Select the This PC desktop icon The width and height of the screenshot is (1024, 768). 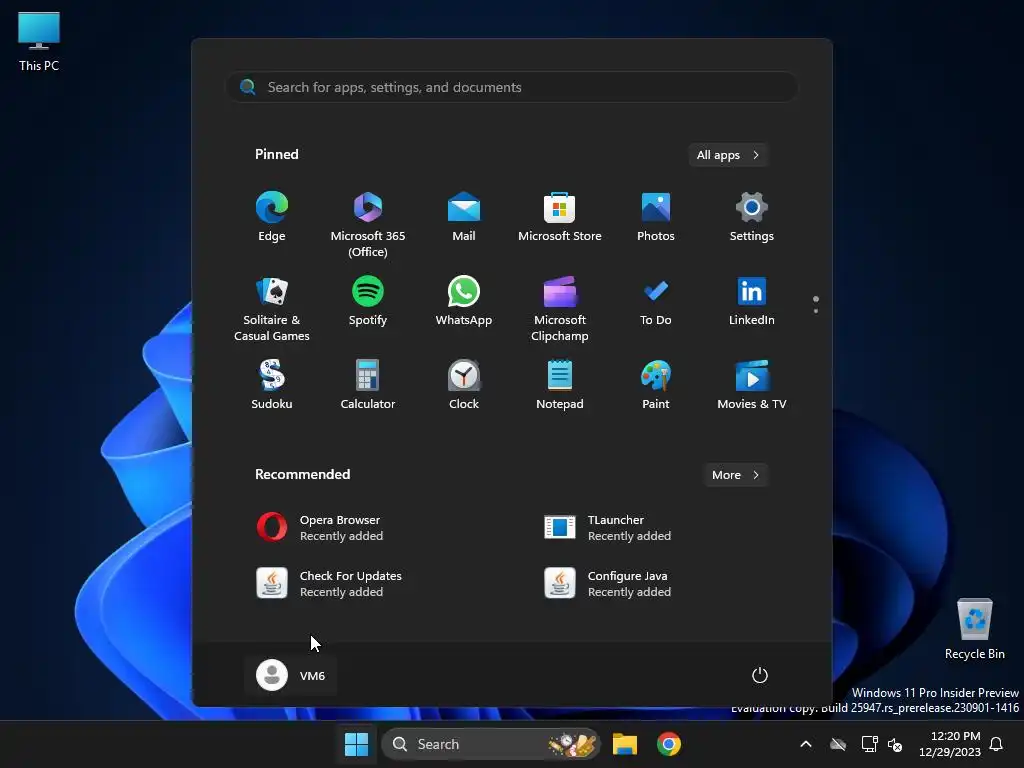click(x=39, y=42)
